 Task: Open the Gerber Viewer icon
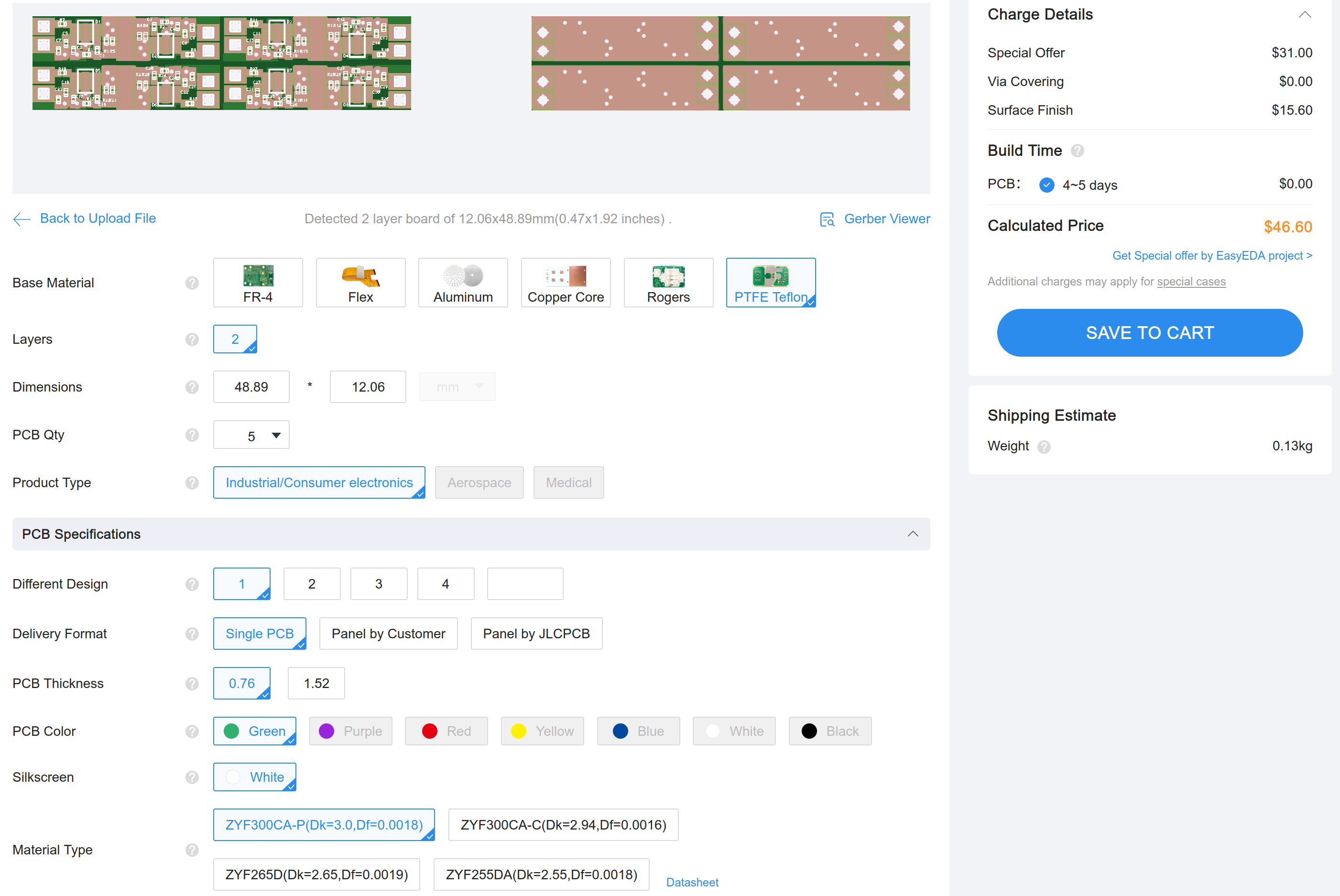[827, 219]
